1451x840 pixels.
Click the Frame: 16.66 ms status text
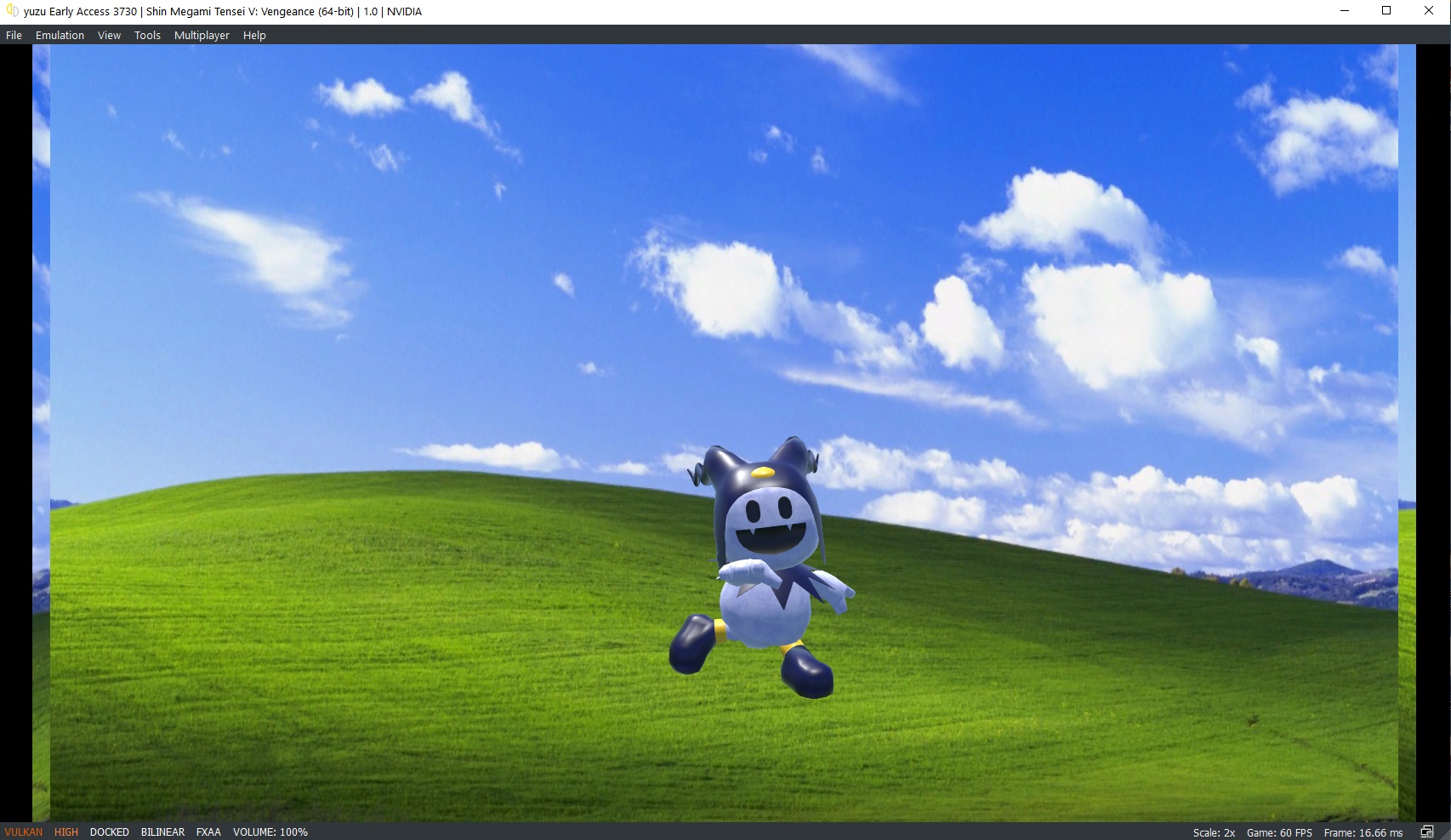pos(1363,833)
